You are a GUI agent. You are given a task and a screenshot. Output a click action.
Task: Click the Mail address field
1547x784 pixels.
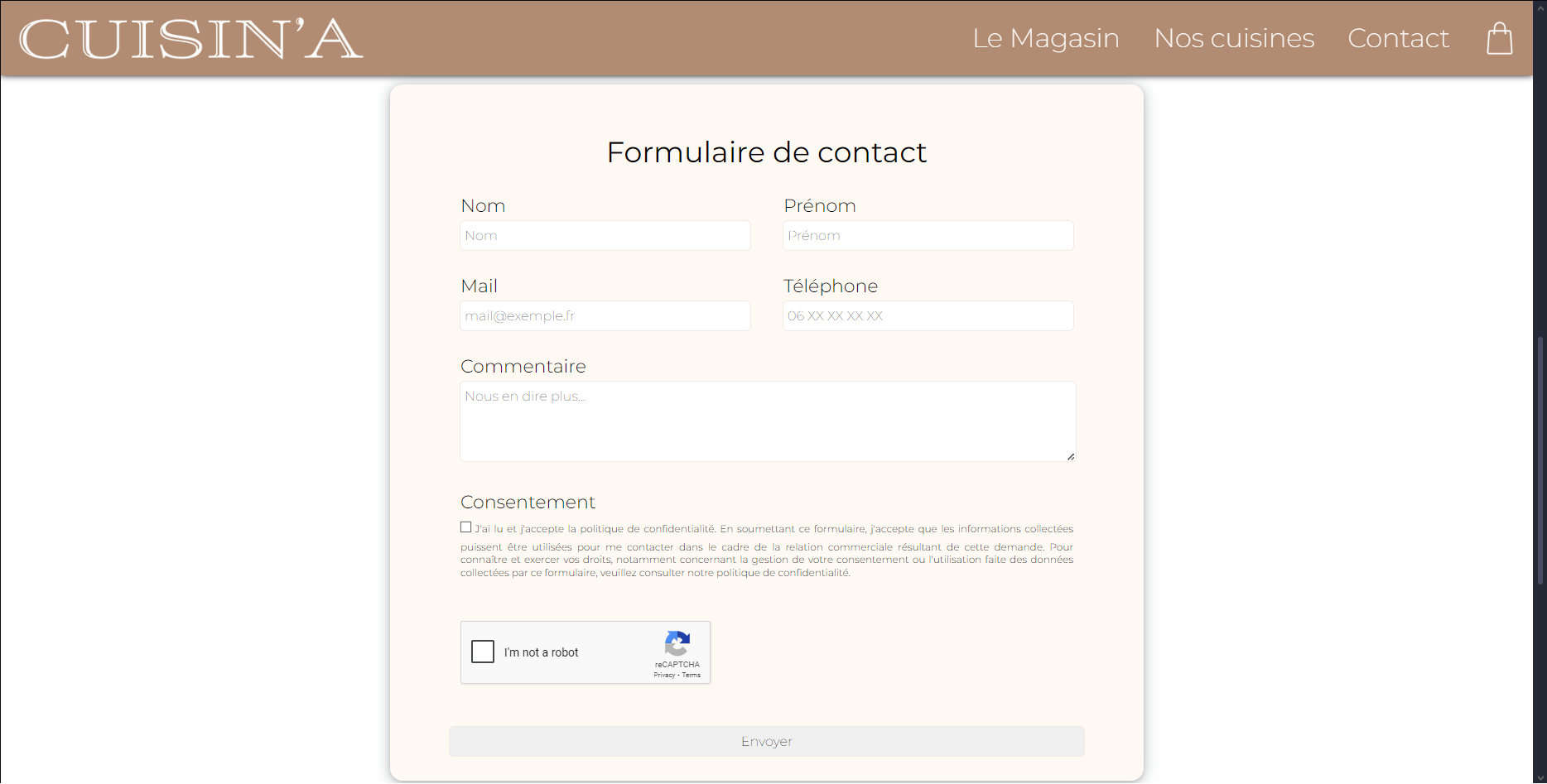pos(605,316)
